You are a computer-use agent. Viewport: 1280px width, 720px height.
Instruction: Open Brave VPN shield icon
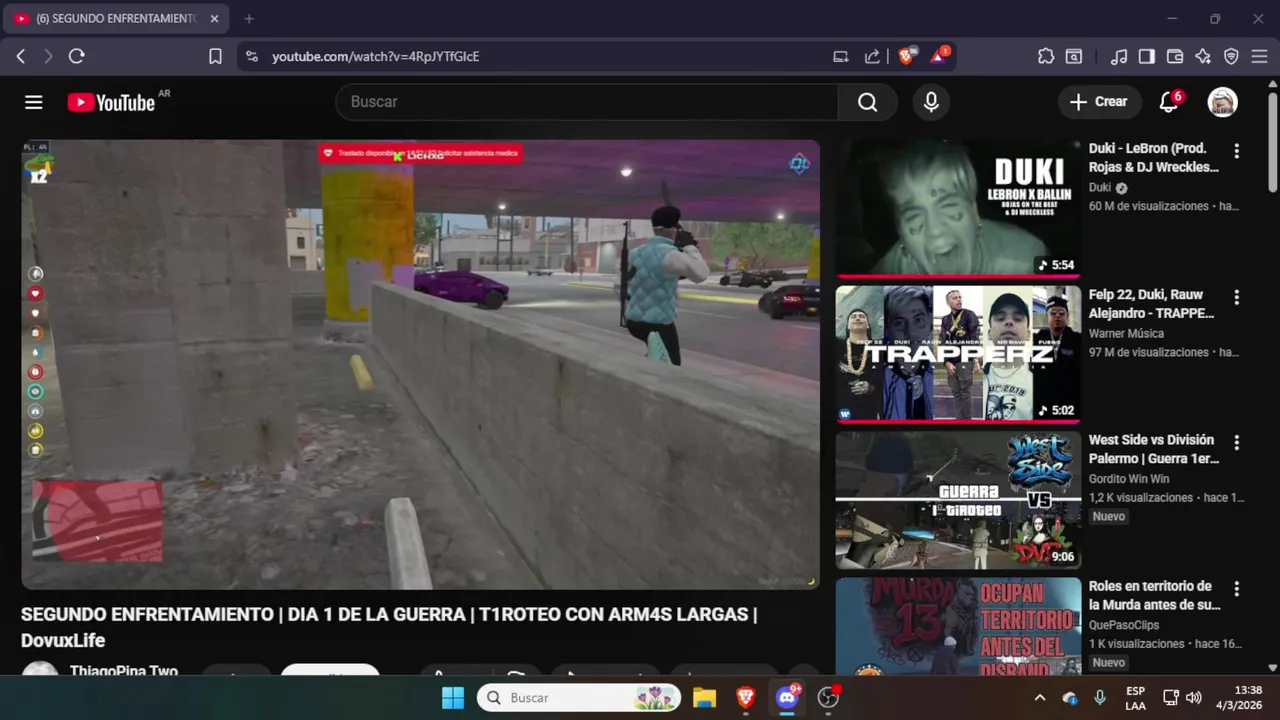1231,57
